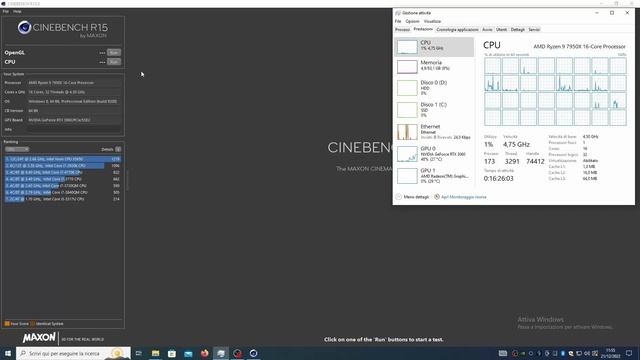Switch to the Dettagli tab
The height and width of the screenshot is (360, 640).
tap(518, 30)
